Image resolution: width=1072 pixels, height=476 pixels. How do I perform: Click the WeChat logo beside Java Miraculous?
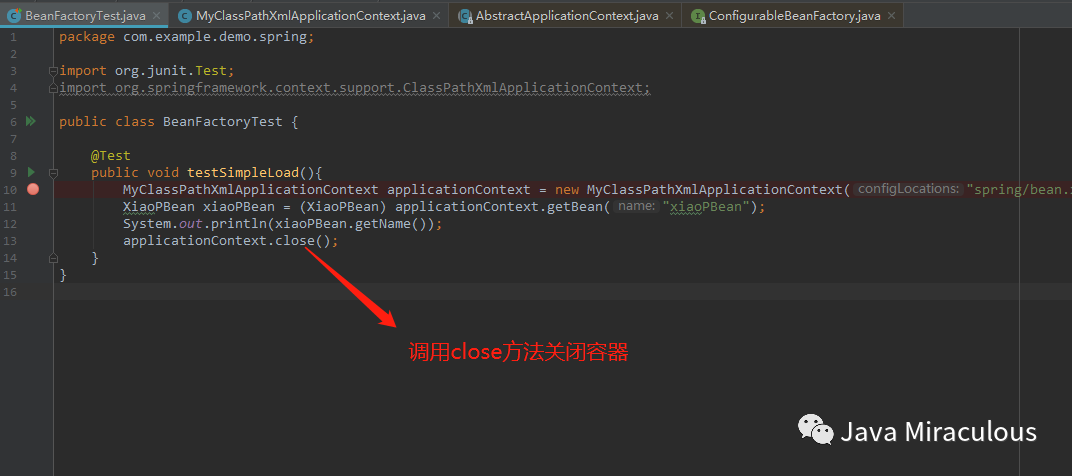(815, 429)
